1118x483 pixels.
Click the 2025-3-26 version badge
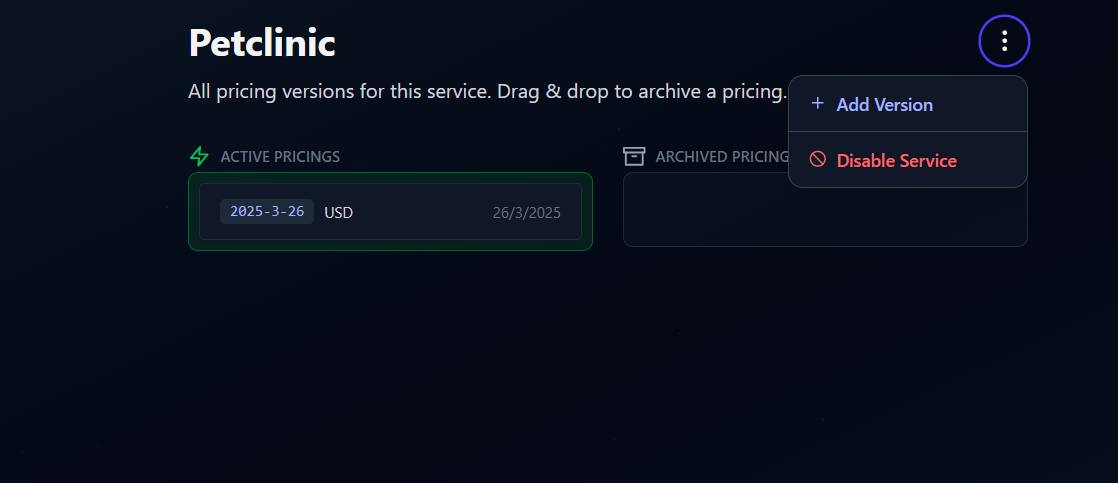pyautogui.click(x=267, y=211)
